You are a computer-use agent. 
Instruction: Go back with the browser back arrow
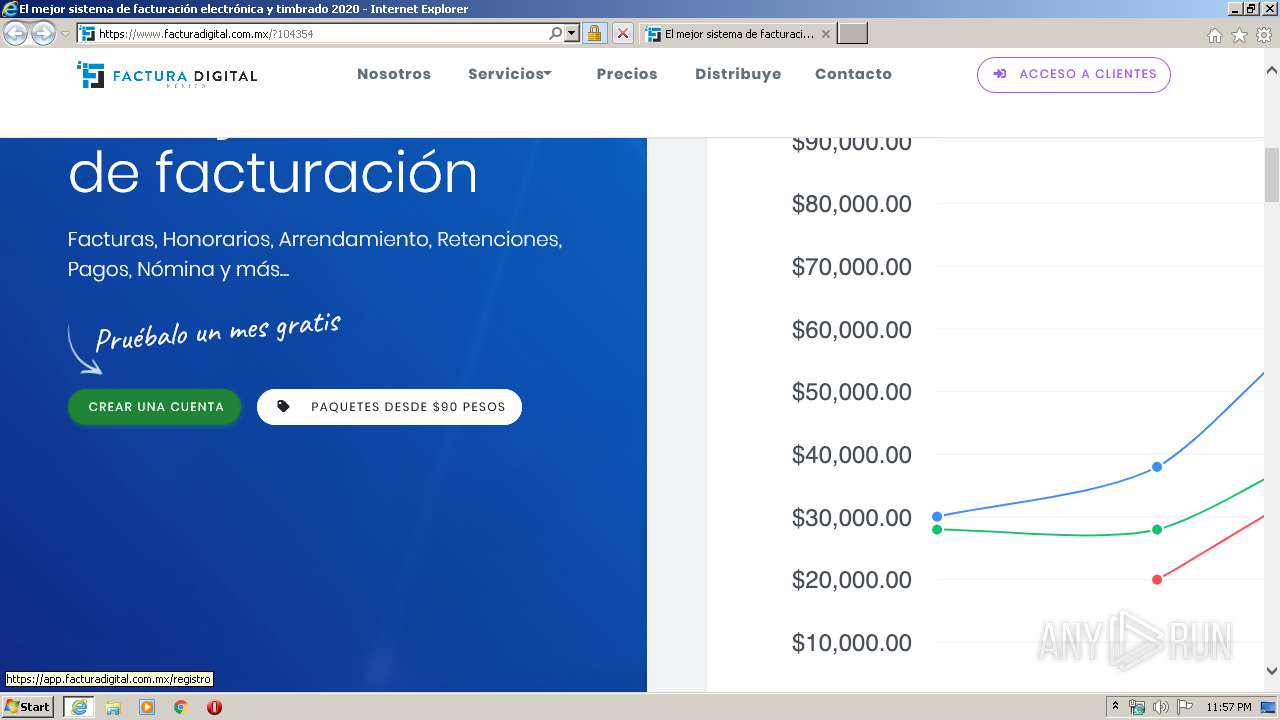(x=15, y=34)
